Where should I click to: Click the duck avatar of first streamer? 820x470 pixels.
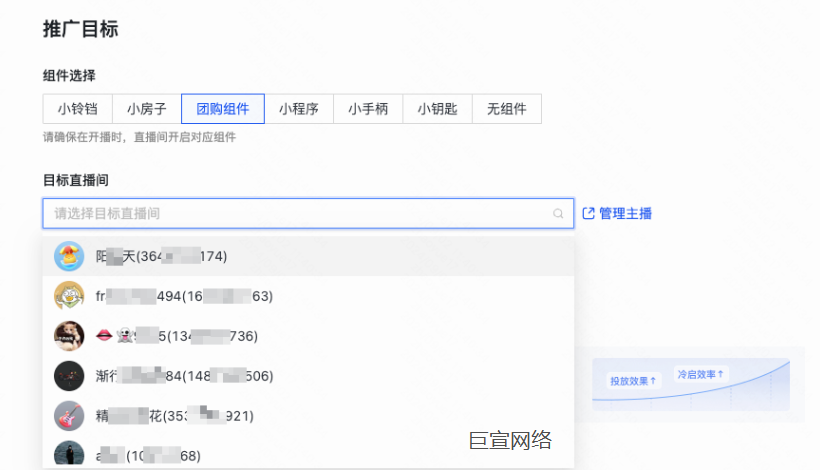69,256
